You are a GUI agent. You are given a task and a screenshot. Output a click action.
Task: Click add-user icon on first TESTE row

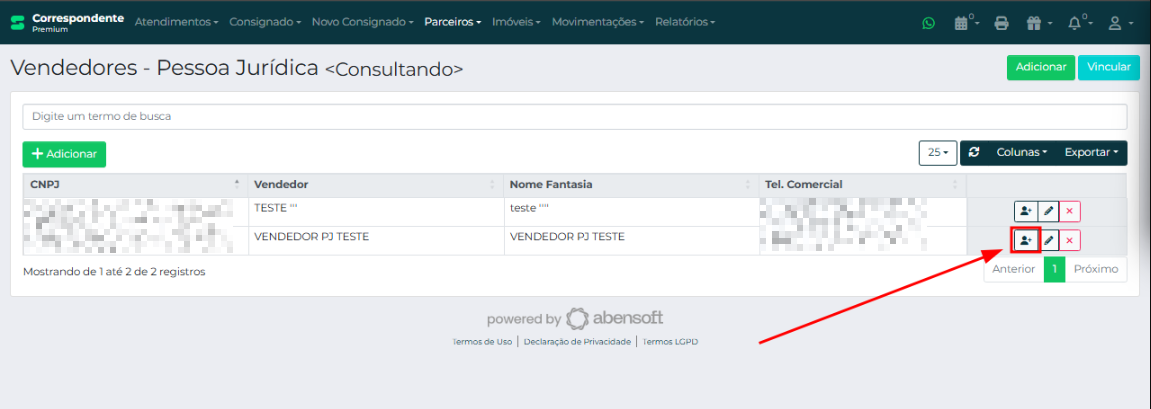click(1026, 212)
